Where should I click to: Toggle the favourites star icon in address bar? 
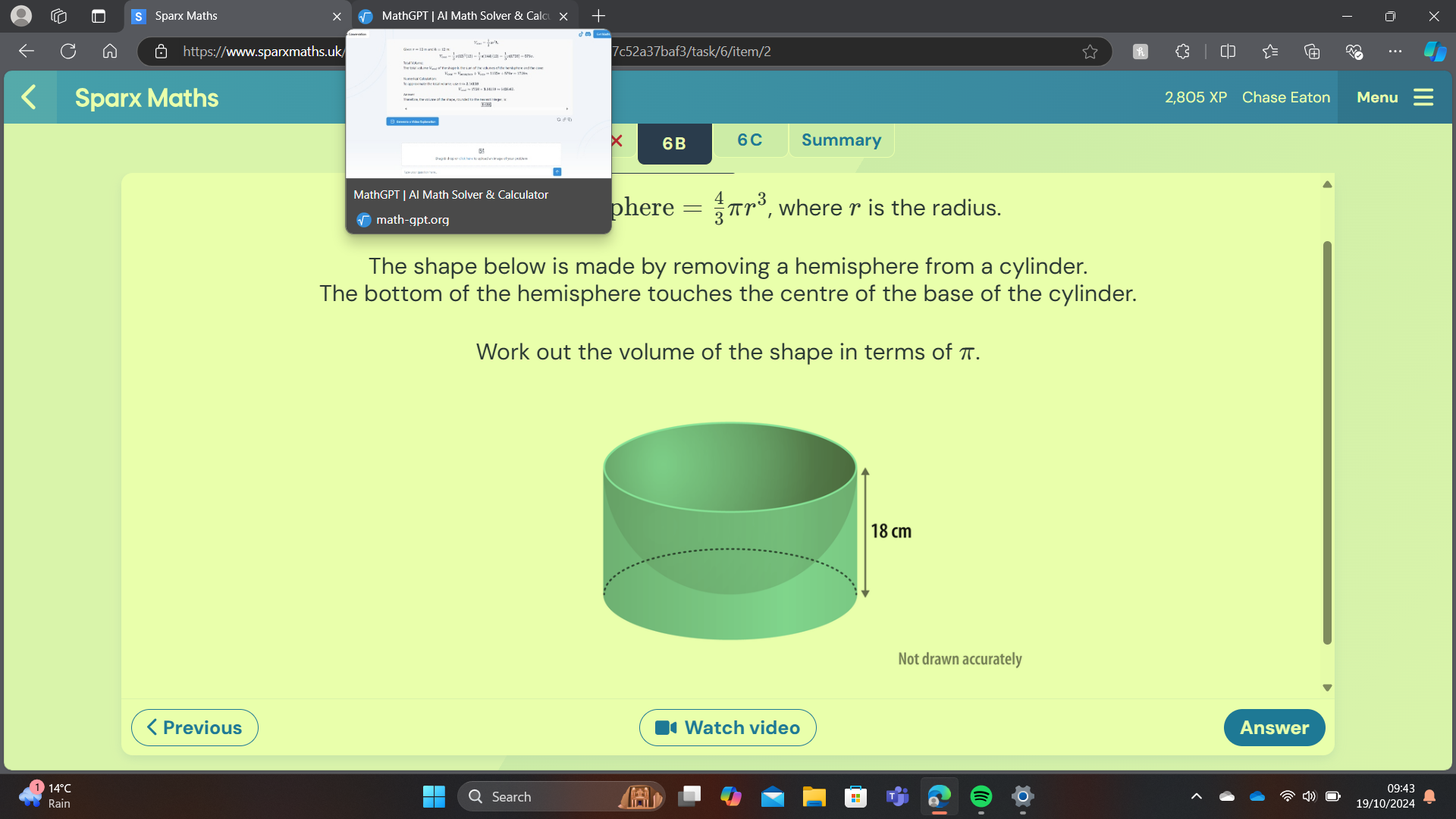(1090, 51)
